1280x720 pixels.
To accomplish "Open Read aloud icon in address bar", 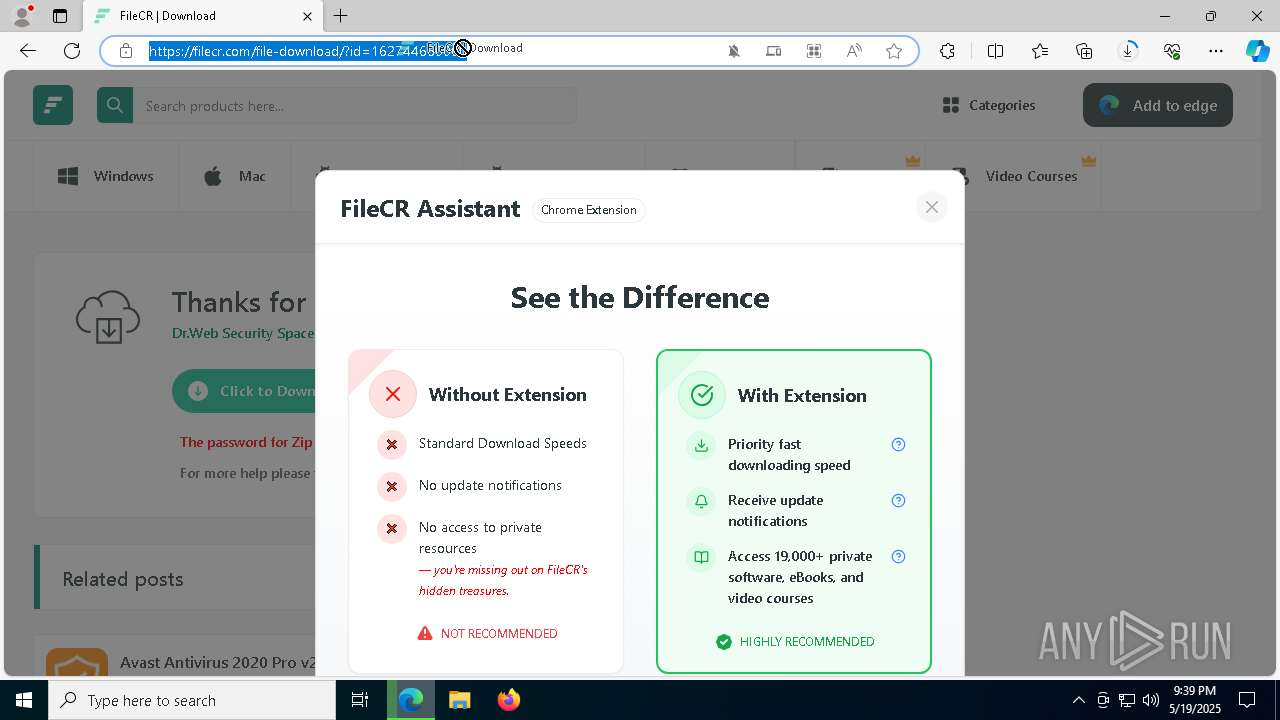I will pyautogui.click(x=854, y=51).
